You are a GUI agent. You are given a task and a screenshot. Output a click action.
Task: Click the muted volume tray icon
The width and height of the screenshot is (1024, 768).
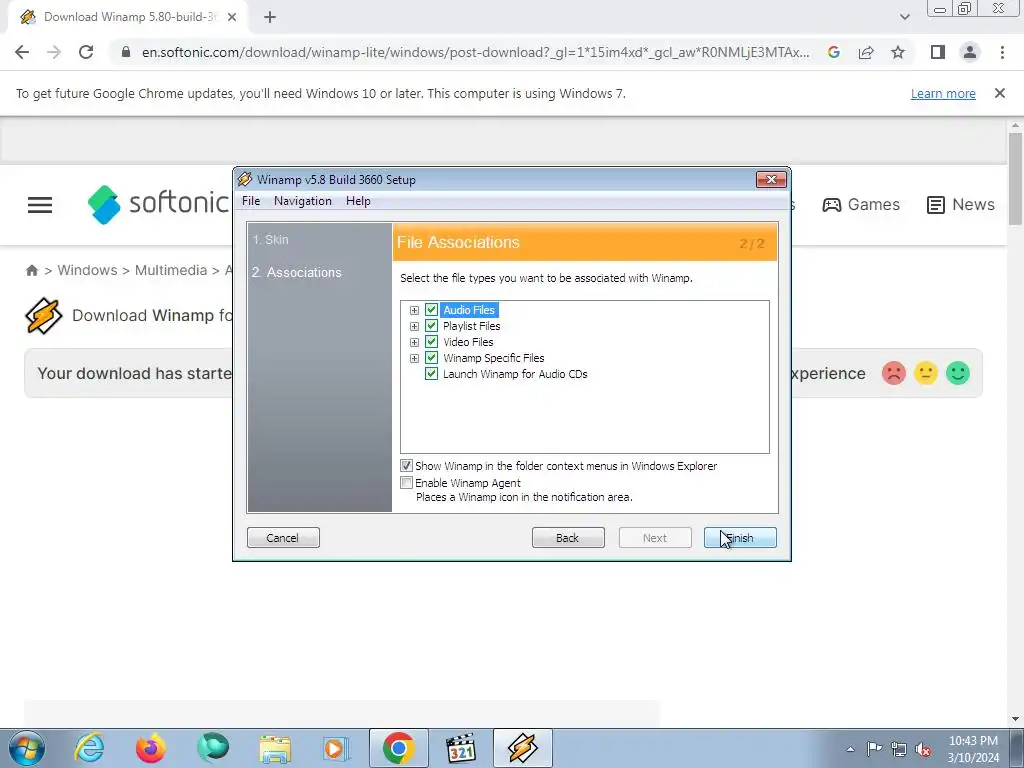(x=923, y=749)
